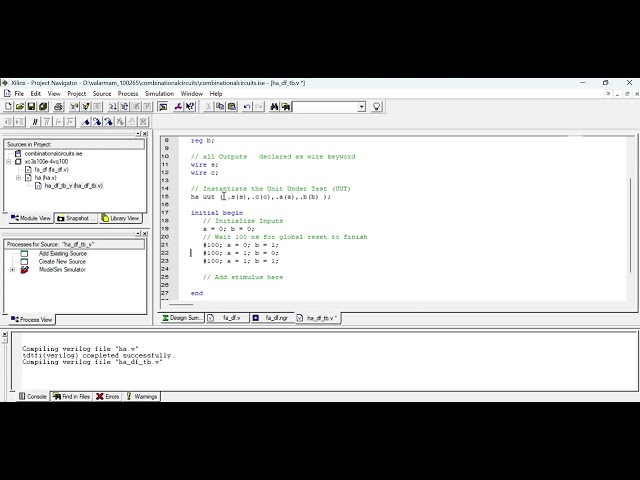Click the Save All icon
Screen dimensions: 640x480
[43, 107]
